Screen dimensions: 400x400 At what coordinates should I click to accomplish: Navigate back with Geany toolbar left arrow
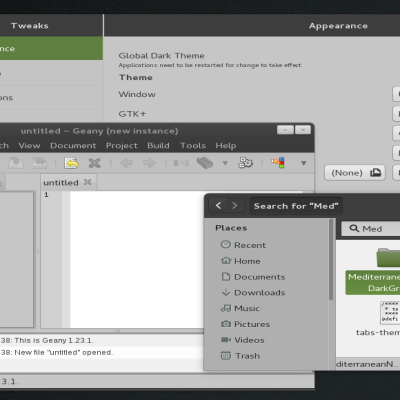pos(126,163)
